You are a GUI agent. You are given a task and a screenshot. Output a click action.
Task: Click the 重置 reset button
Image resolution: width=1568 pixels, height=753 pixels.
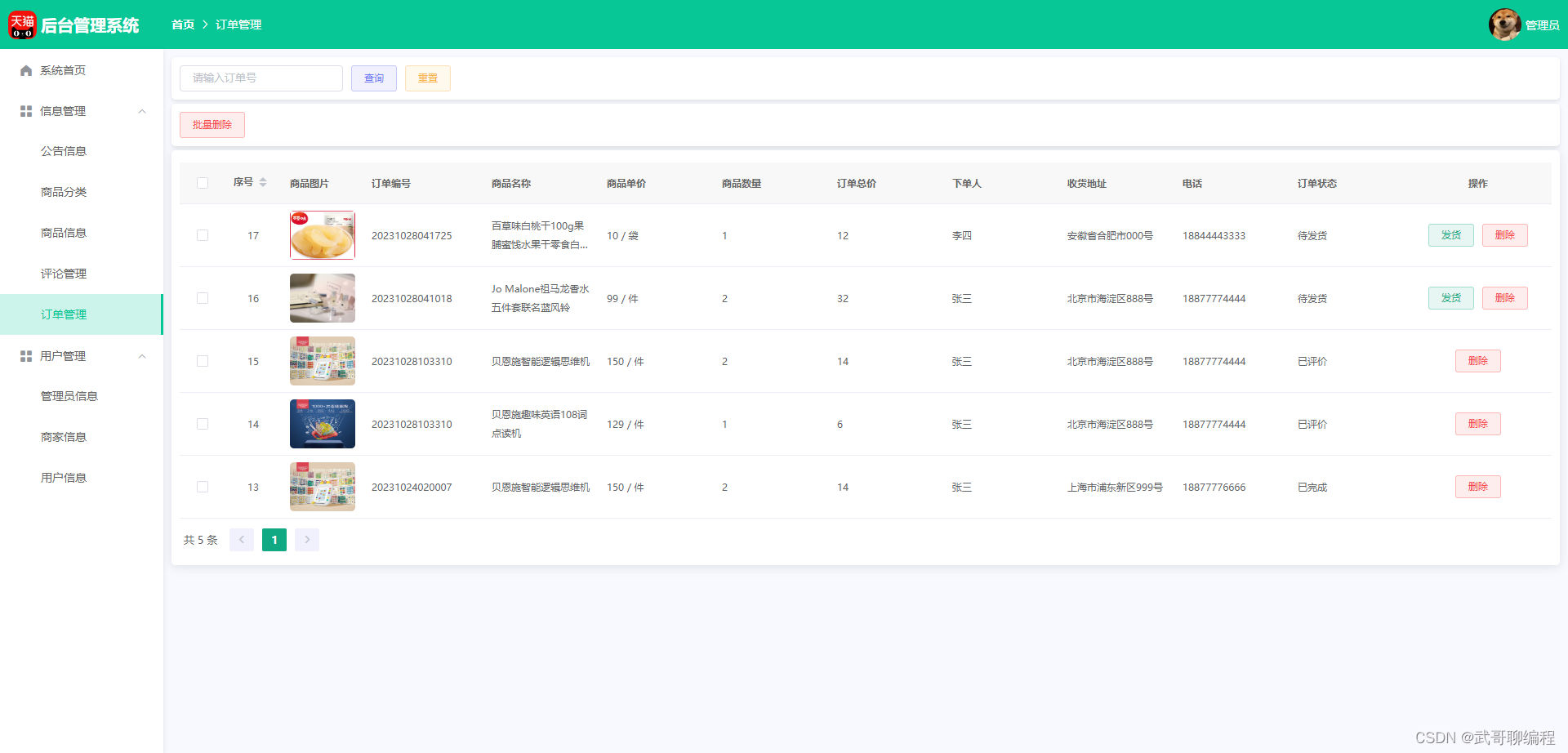tap(427, 78)
